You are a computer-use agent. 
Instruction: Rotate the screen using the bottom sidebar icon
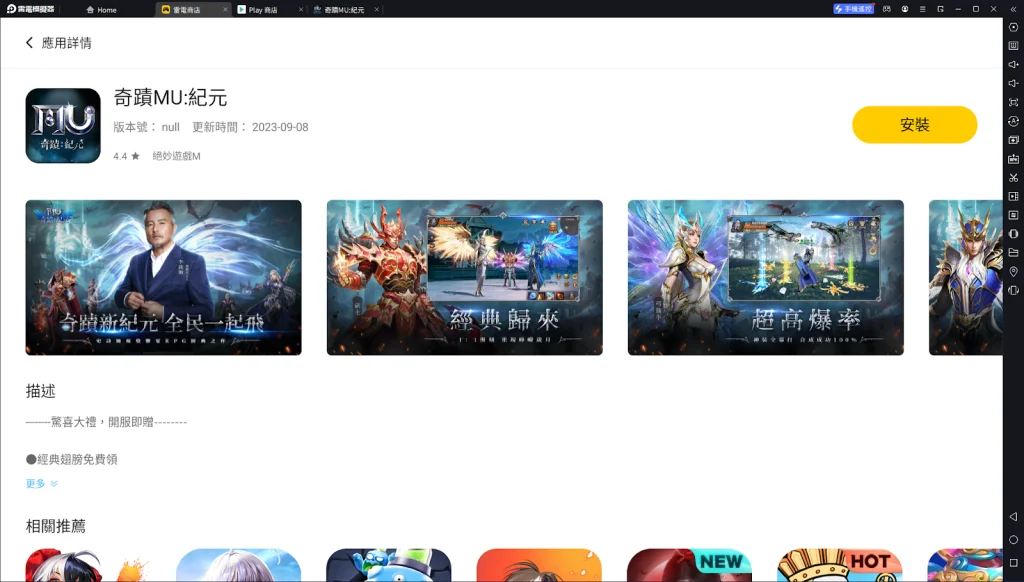coord(1013,290)
